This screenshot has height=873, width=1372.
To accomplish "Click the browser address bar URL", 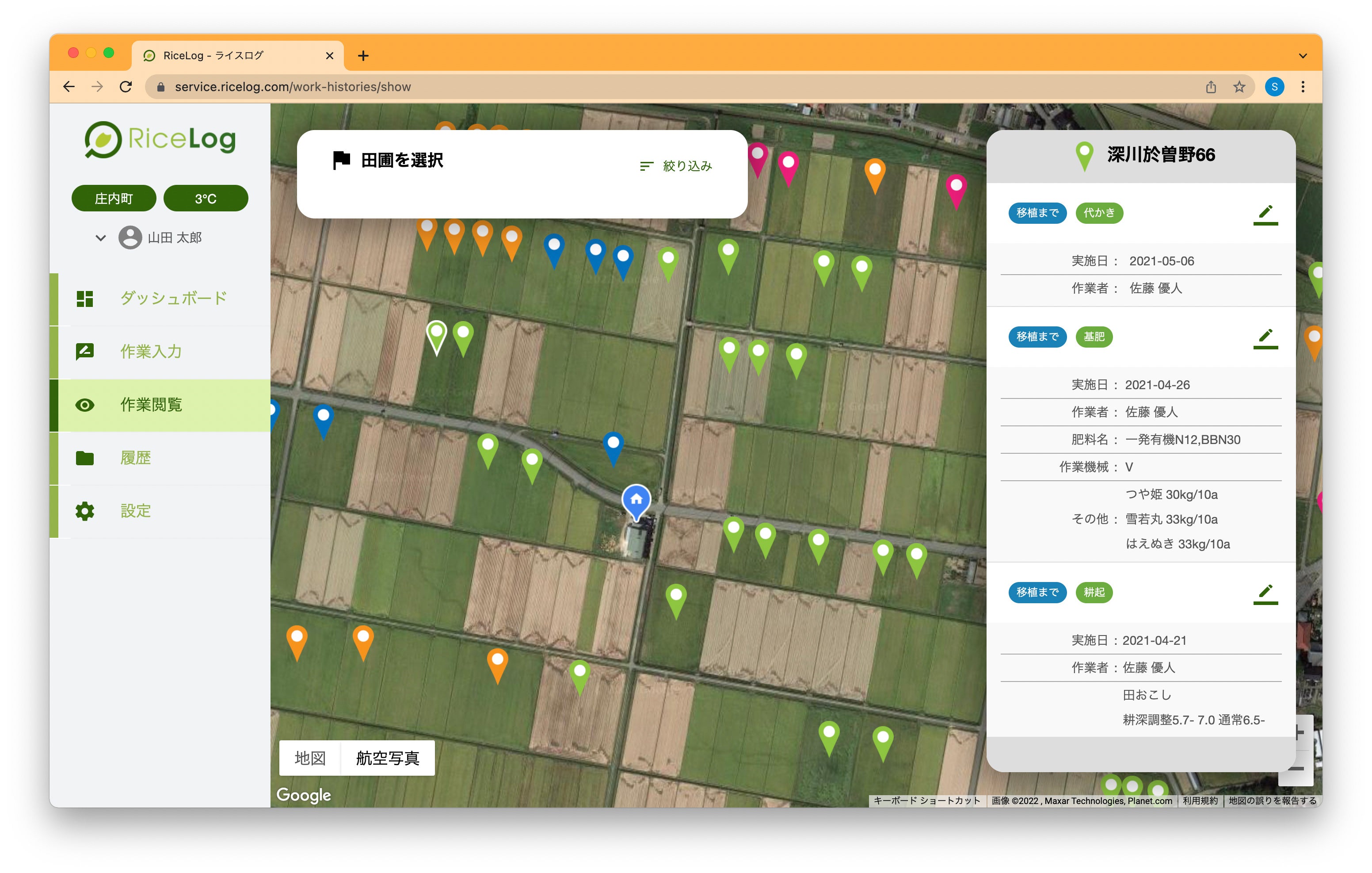I will [293, 87].
